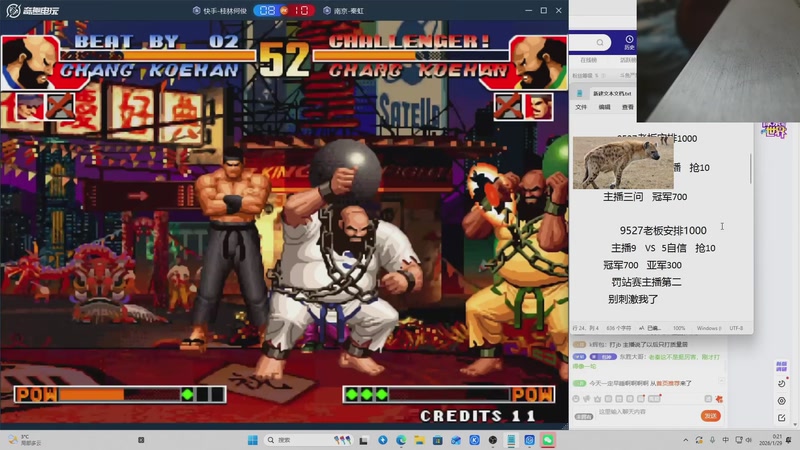Click the taskbar search box

309,440
